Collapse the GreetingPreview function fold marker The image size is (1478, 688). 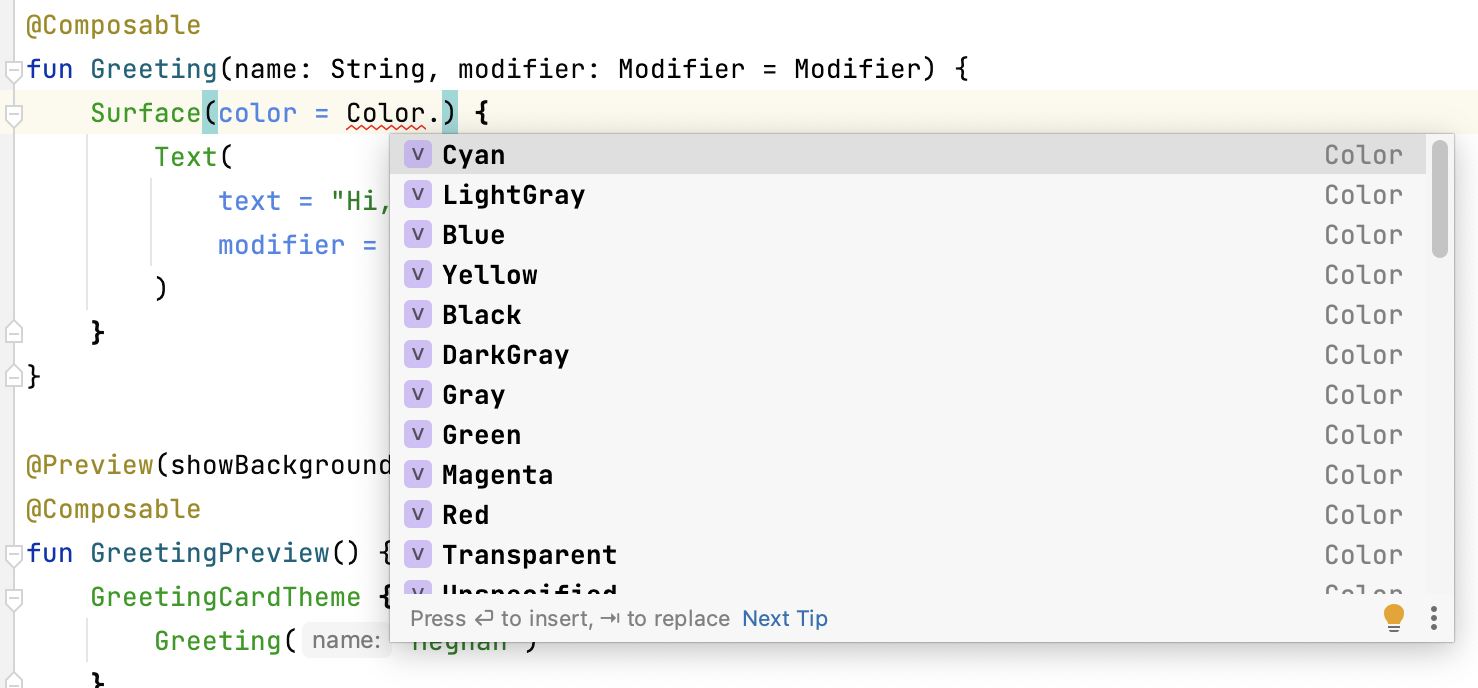click(x=13, y=555)
